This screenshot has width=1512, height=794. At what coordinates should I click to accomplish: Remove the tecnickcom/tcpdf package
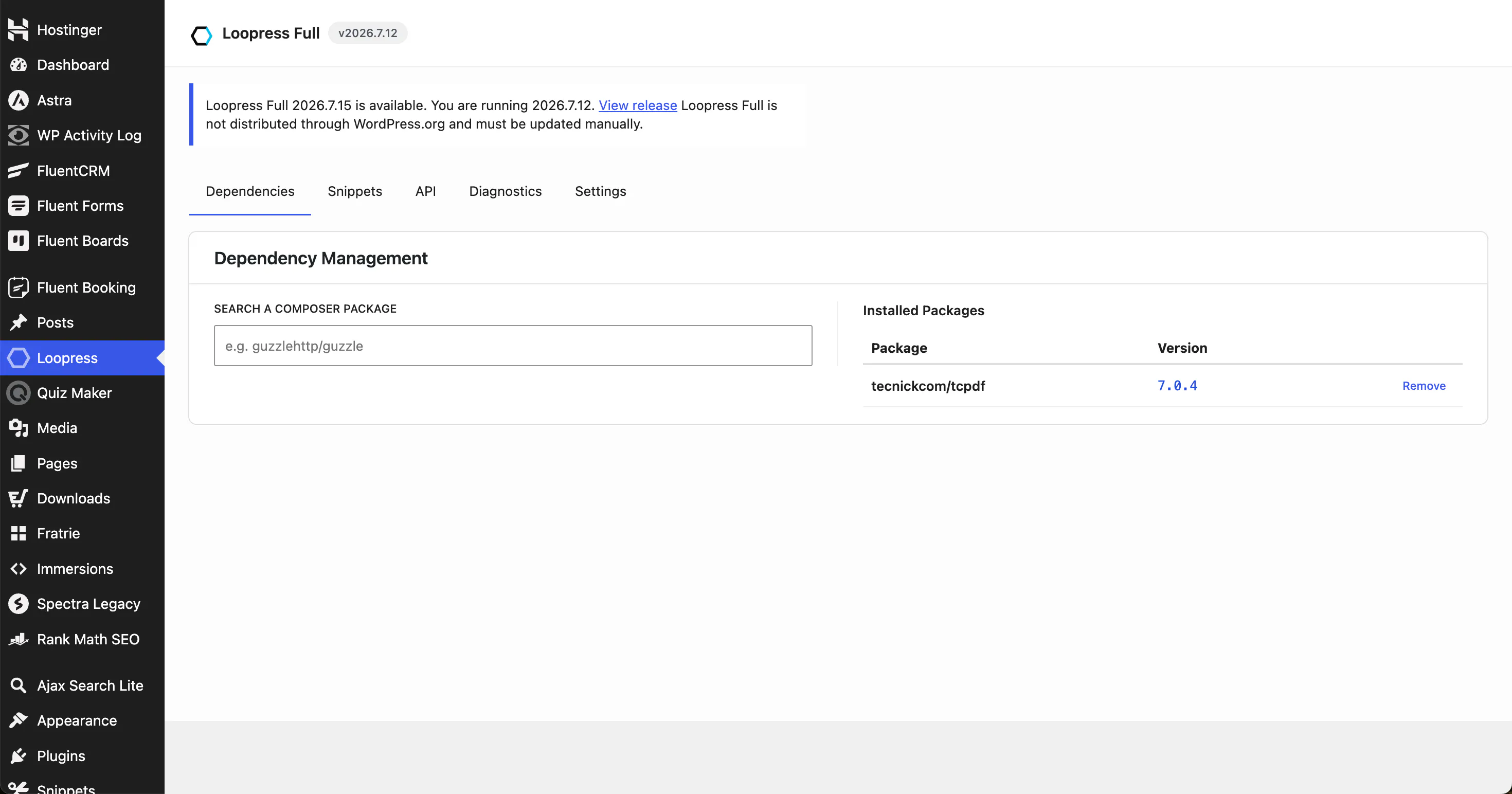coord(1424,386)
